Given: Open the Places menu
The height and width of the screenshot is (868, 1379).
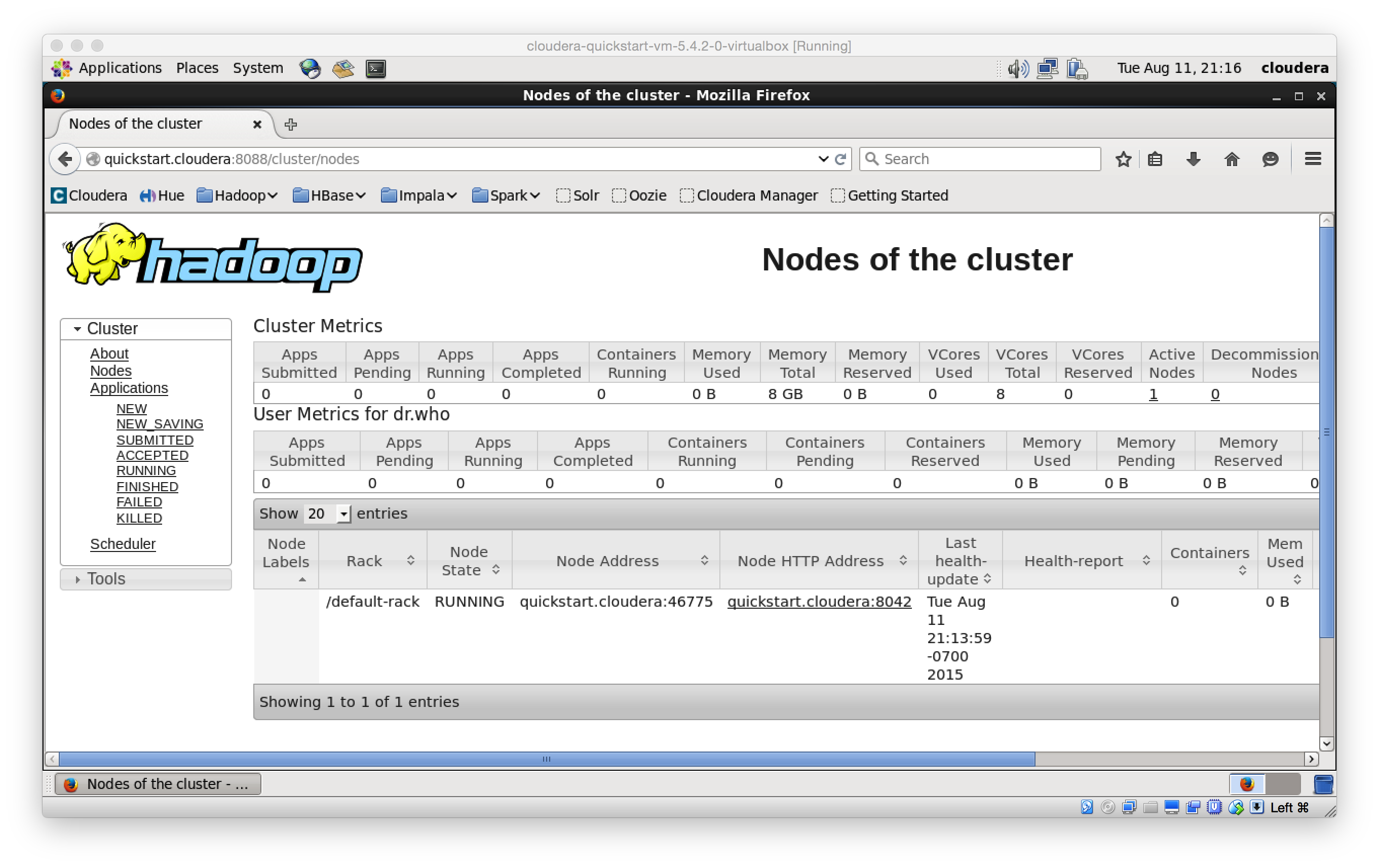Looking at the screenshot, I should pyautogui.click(x=197, y=68).
